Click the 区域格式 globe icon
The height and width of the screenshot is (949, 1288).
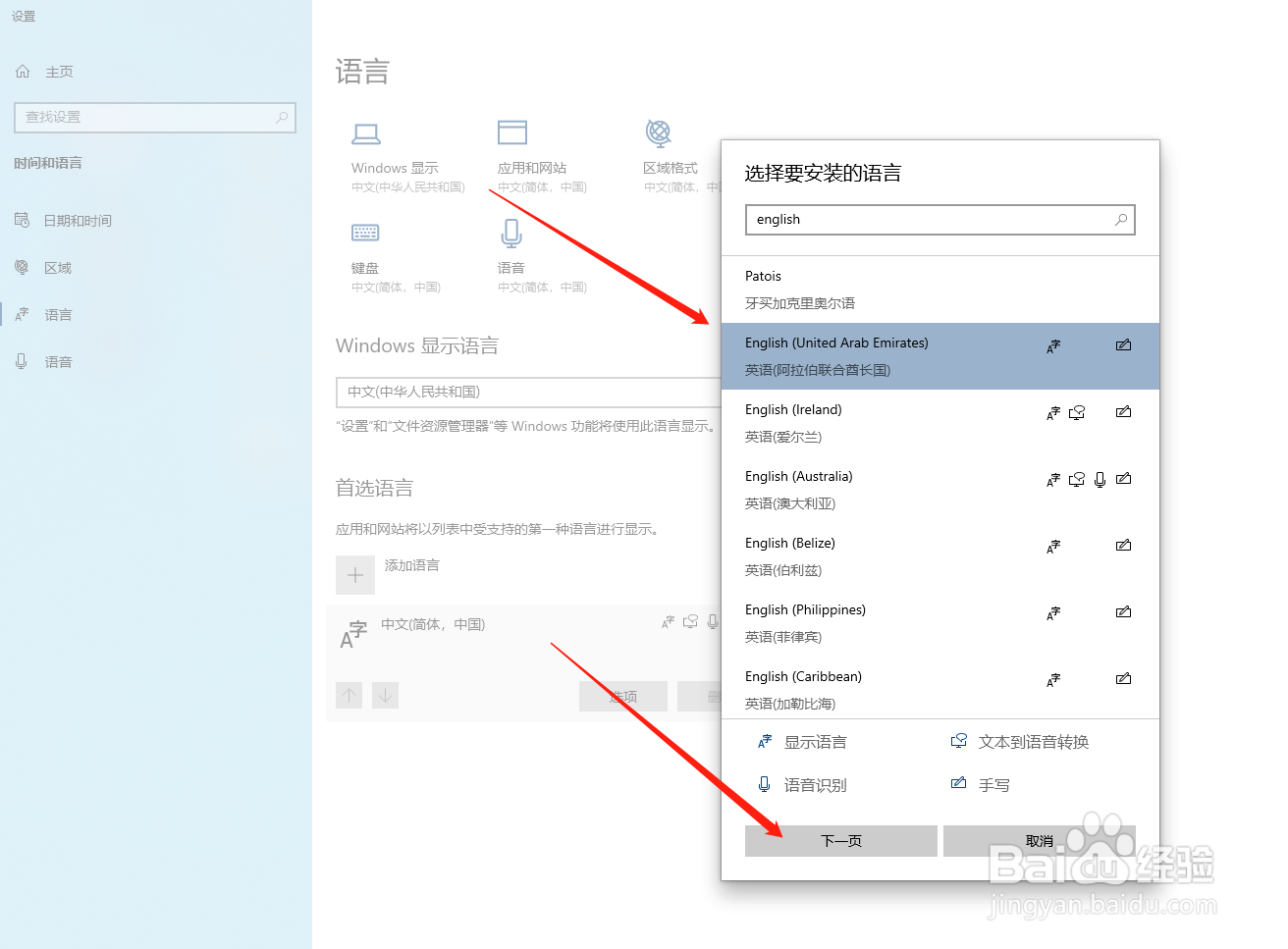coord(658,132)
